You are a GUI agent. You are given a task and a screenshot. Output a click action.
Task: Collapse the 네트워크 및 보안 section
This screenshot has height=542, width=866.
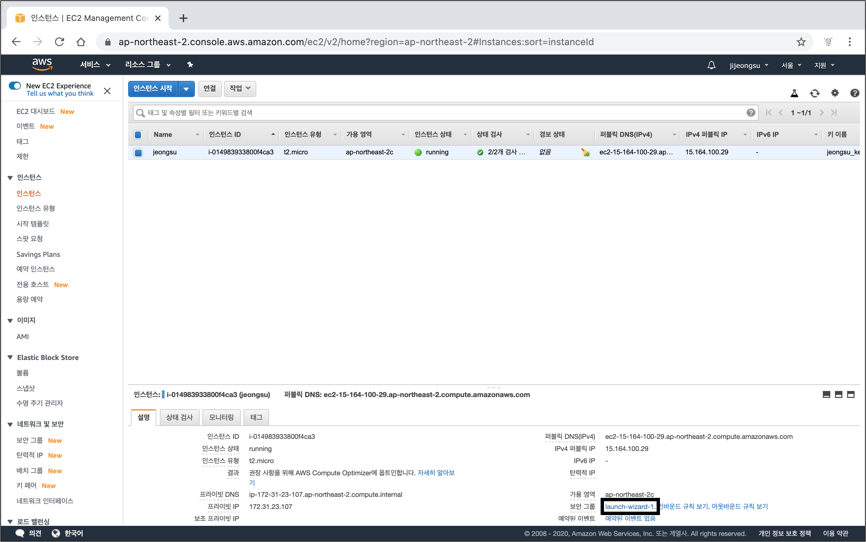pyautogui.click(x=10, y=424)
